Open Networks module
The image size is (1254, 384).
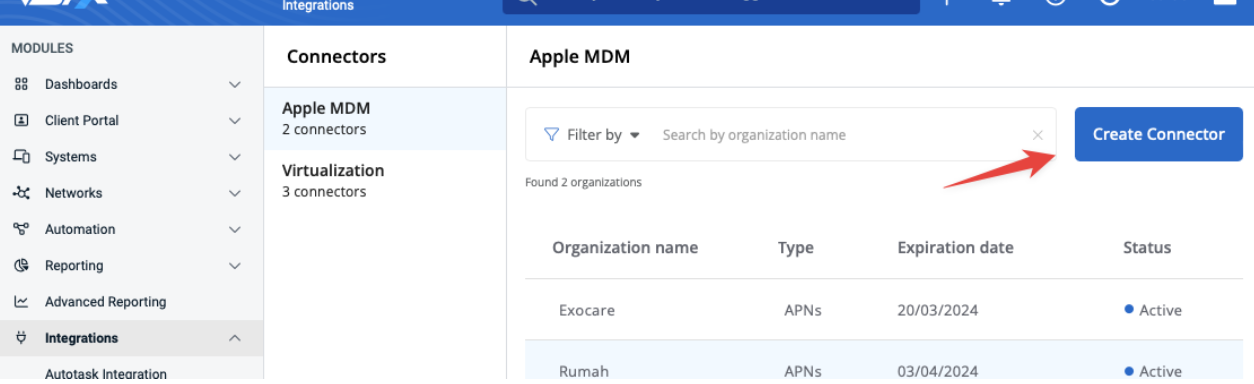tap(74, 193)
